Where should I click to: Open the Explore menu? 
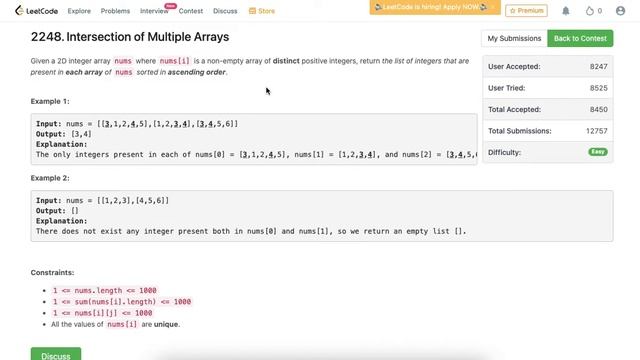tap(79, 11)
